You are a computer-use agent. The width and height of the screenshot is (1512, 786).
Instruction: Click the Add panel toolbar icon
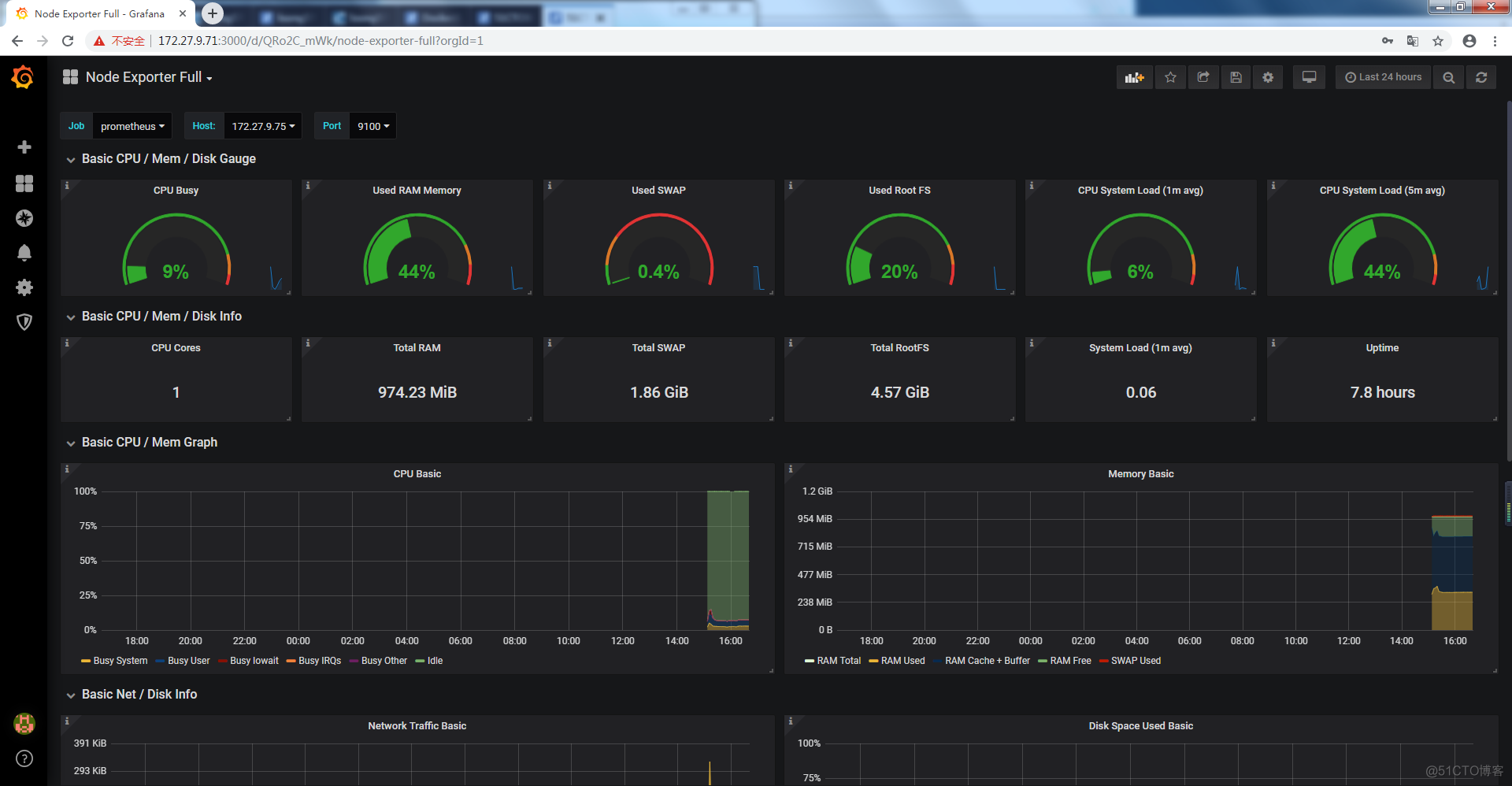click(x=1134, y=77)
